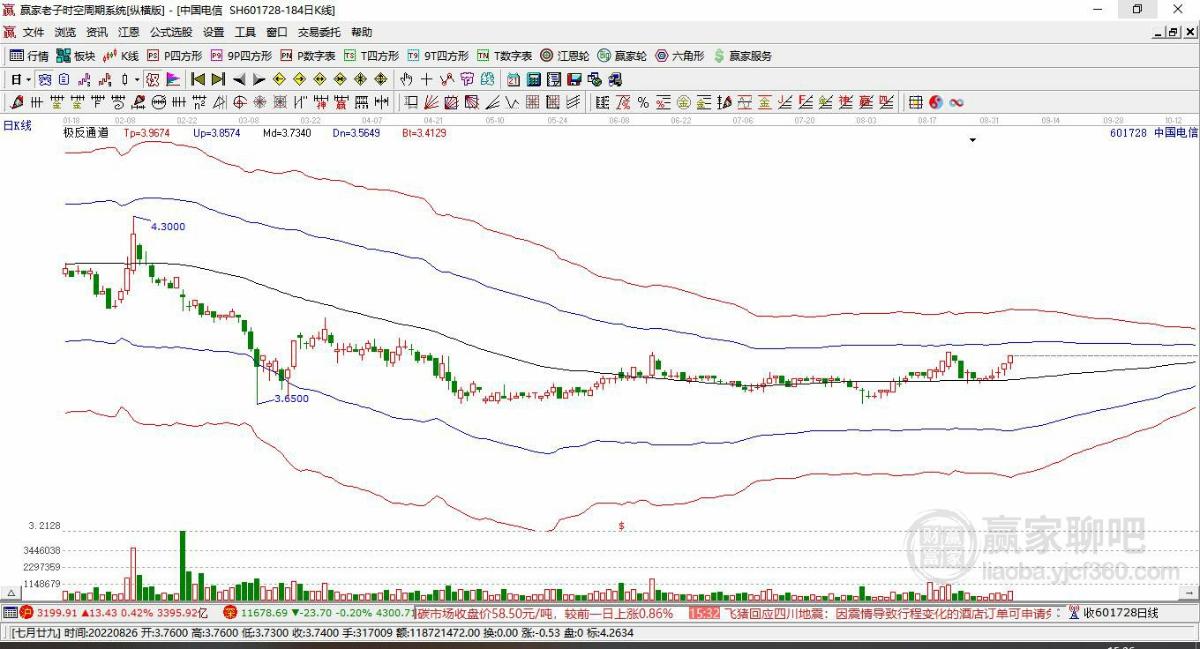Screen dimensions: 1200x649
Task: Click the flag icon in toolbar
Action: (x=173, y=79)
